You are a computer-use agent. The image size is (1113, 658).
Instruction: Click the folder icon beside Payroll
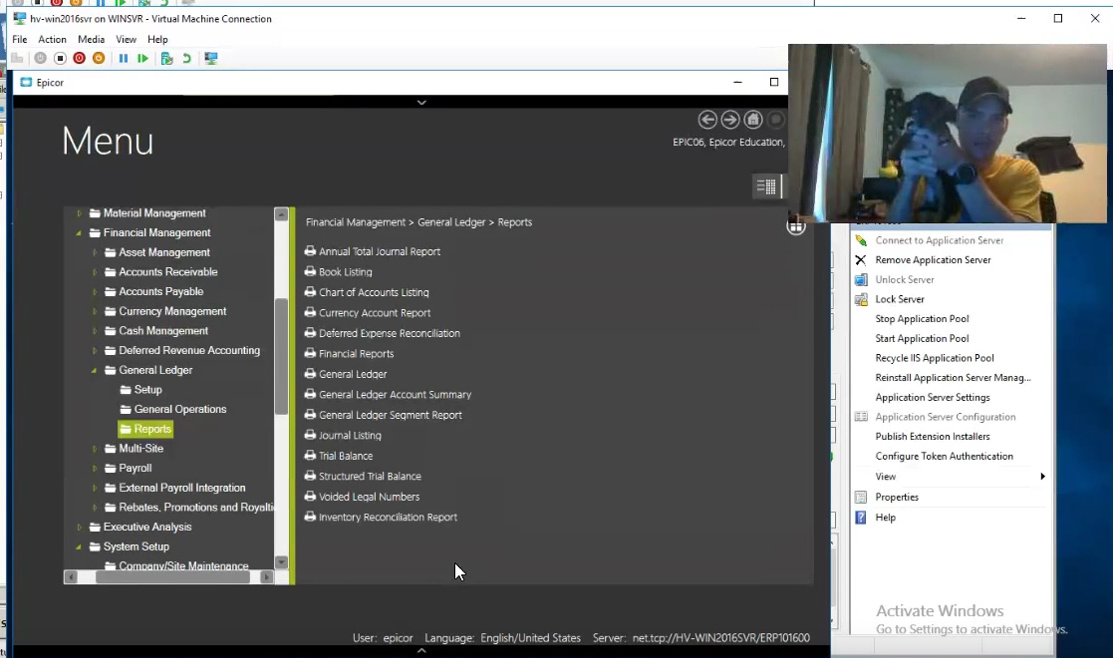tap(110, 468)
